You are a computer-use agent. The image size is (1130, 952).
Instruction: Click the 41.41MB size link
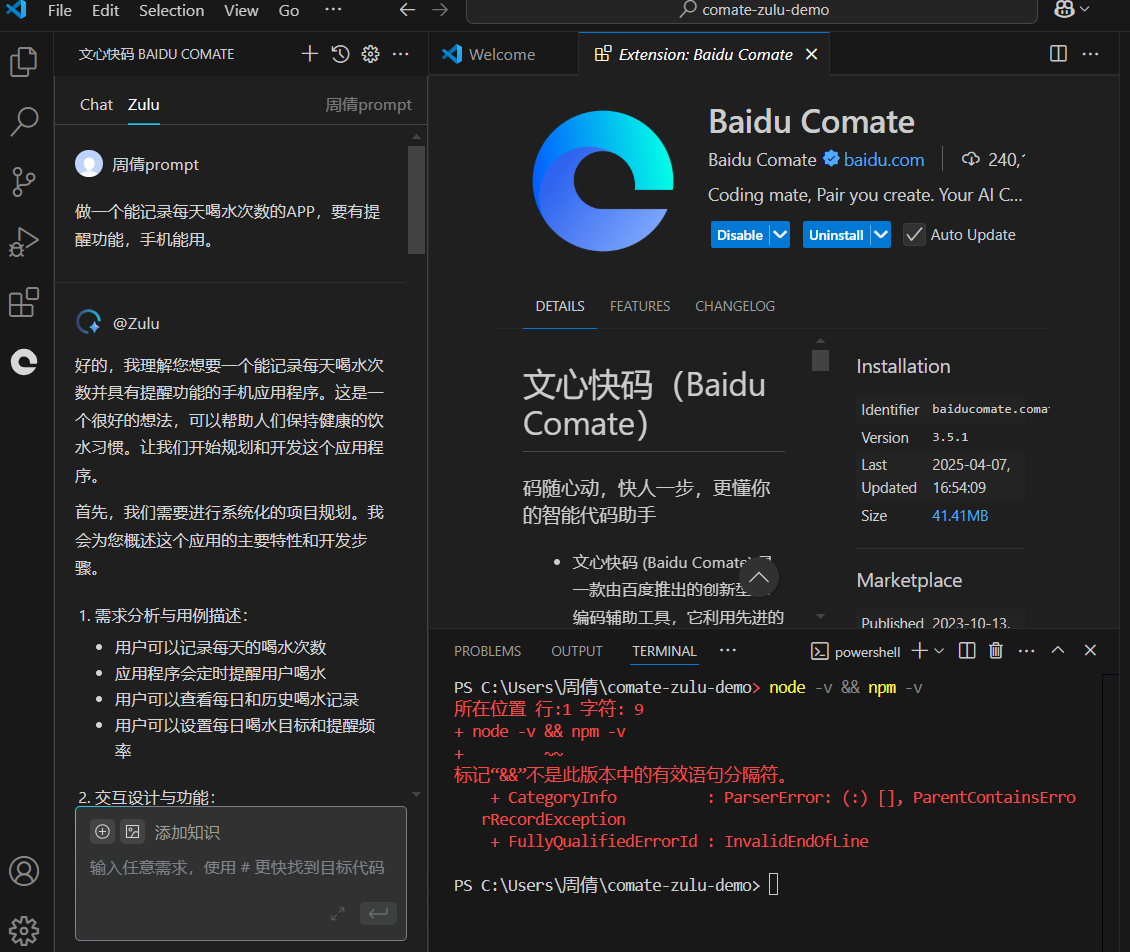point(960,516)
